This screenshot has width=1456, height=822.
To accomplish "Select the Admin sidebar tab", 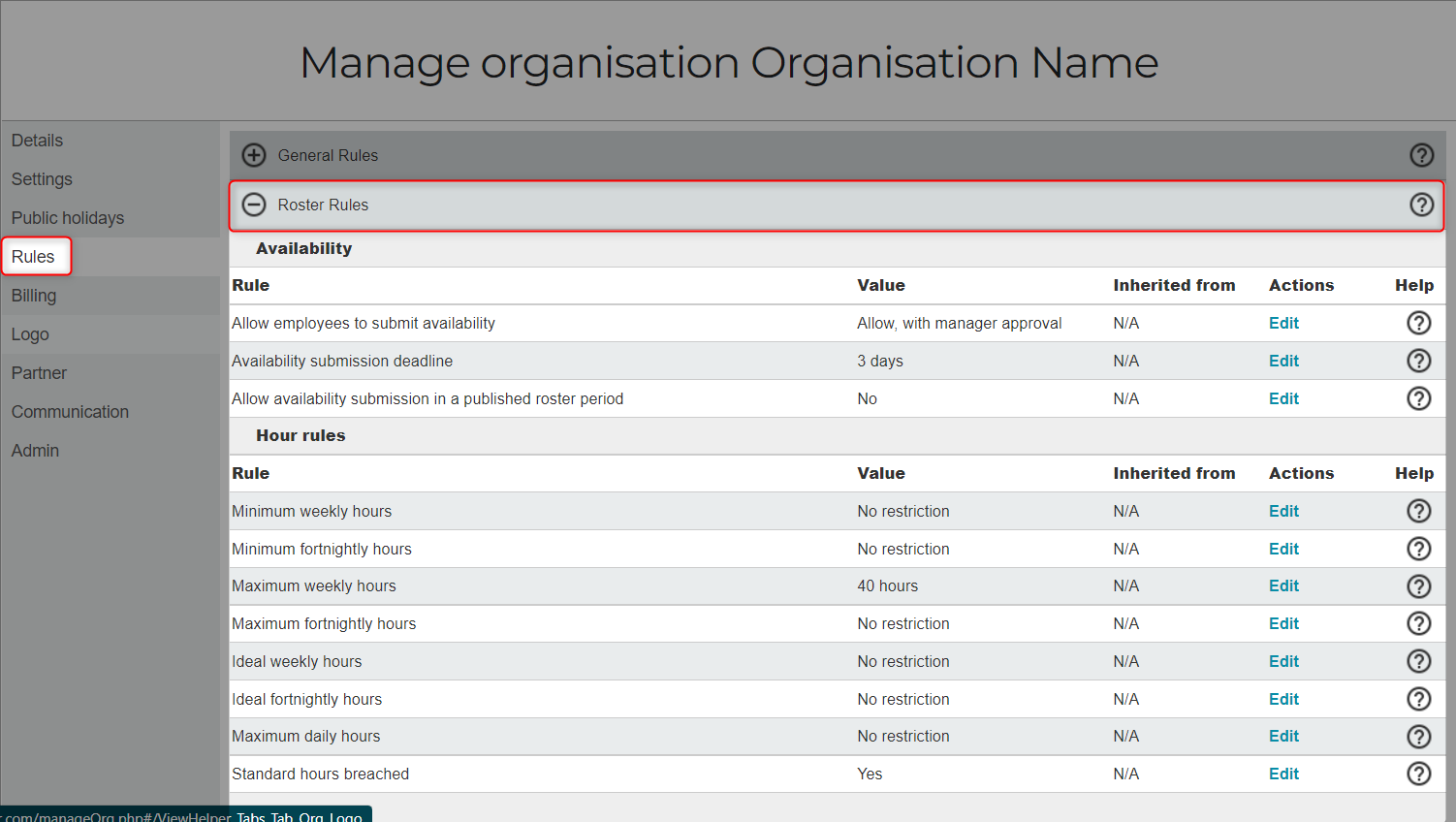I will click(x=35, y=451).
